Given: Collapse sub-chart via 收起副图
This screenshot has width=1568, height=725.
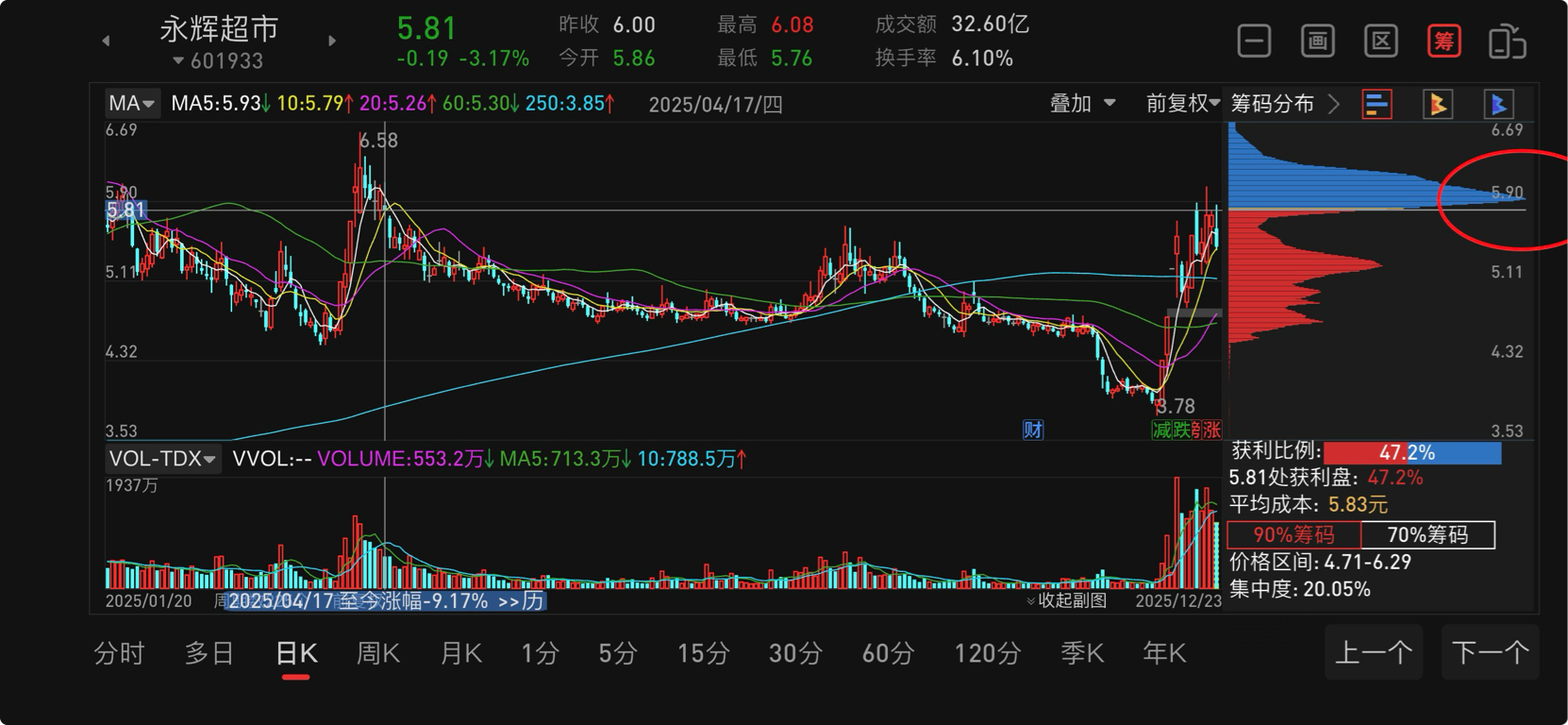Looking at the screenshot, I should pos(1066,600).
